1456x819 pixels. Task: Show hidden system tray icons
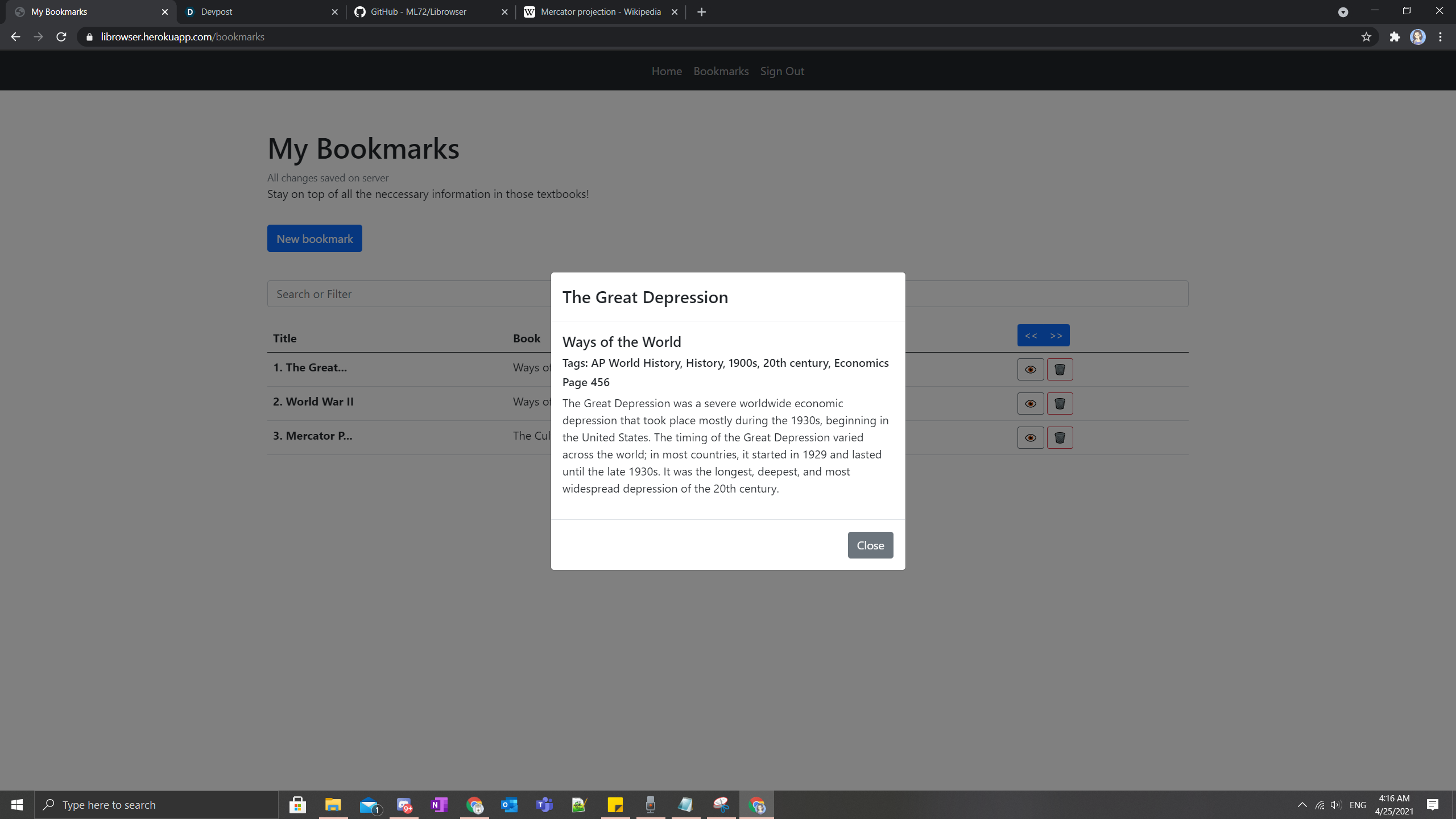click(x=1302, y=805)
